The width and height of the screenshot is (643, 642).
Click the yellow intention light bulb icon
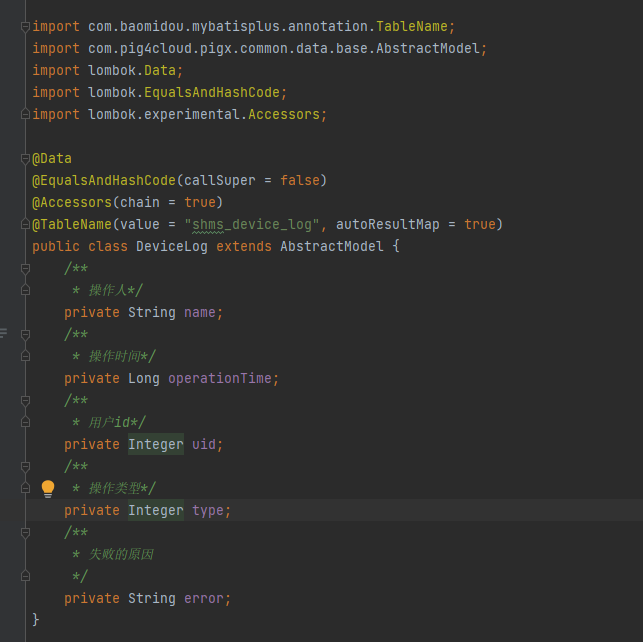coord(47,488)
